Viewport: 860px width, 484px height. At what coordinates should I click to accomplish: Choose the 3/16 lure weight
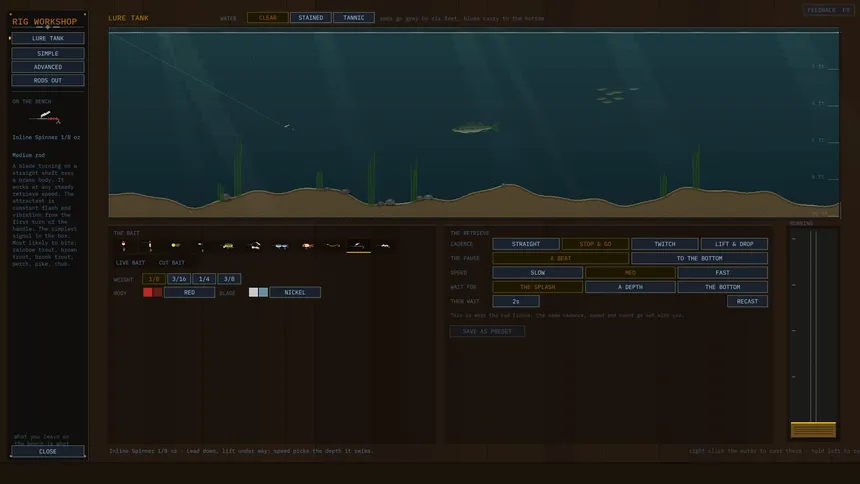click(179, 279)
